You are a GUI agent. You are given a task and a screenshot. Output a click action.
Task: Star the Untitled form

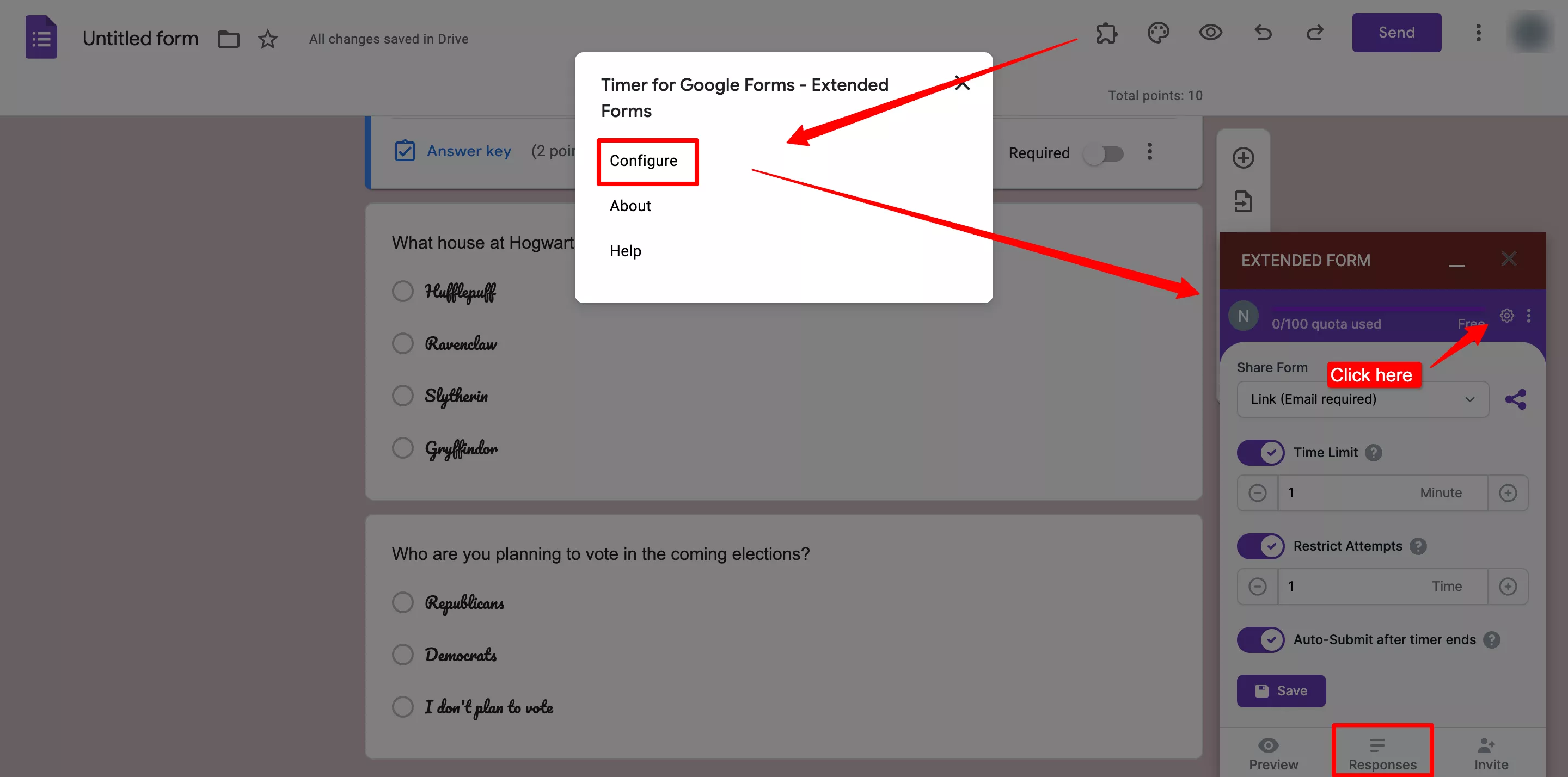pyautogui.click(x=267, y=39)
